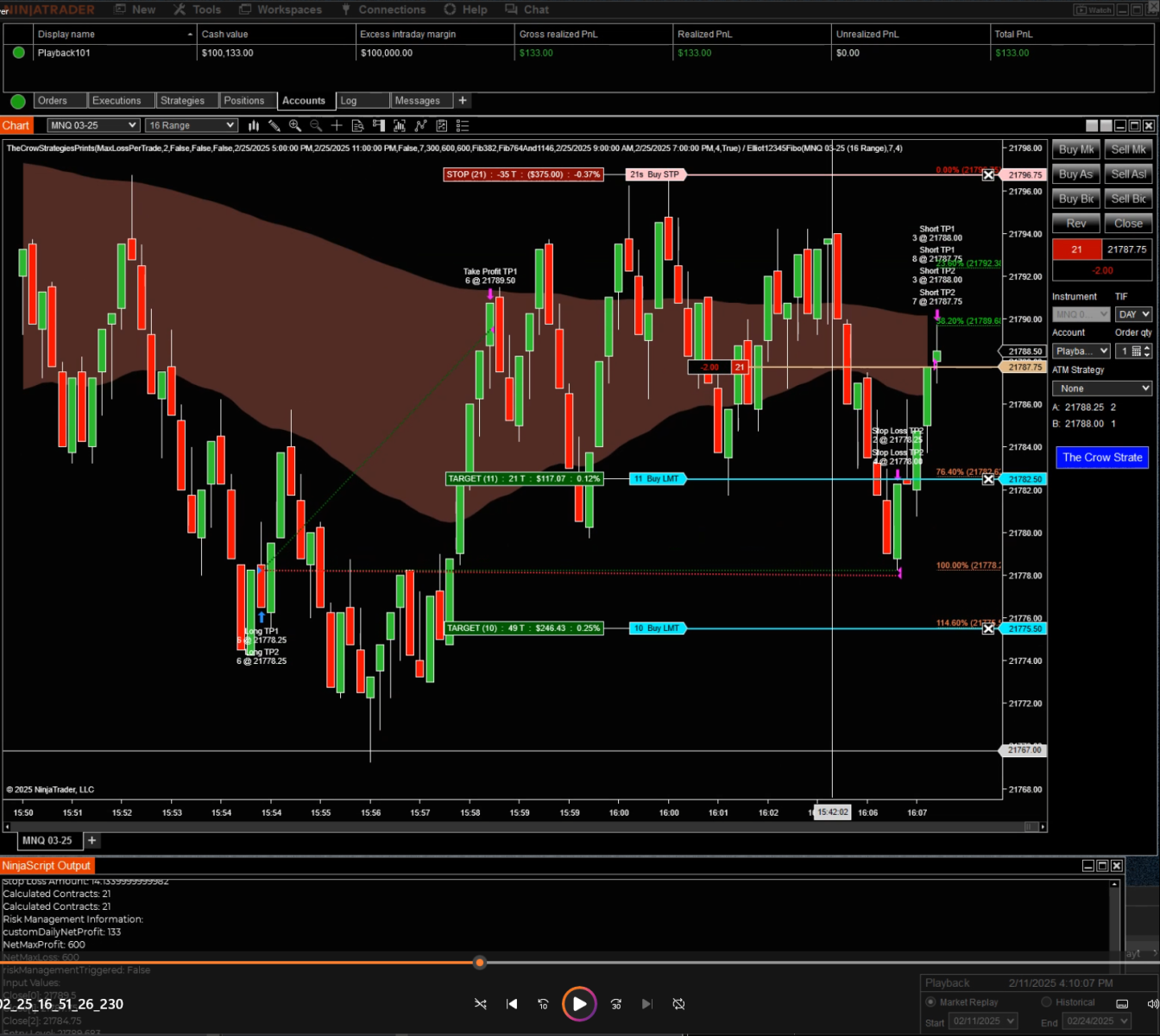Click the Rev button
The width and height of the screenshot is (1160, 1036).
click(1076, 224)
